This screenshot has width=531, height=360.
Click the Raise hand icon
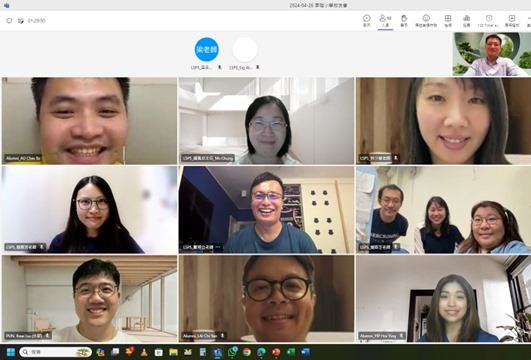(x=404, y=21)
